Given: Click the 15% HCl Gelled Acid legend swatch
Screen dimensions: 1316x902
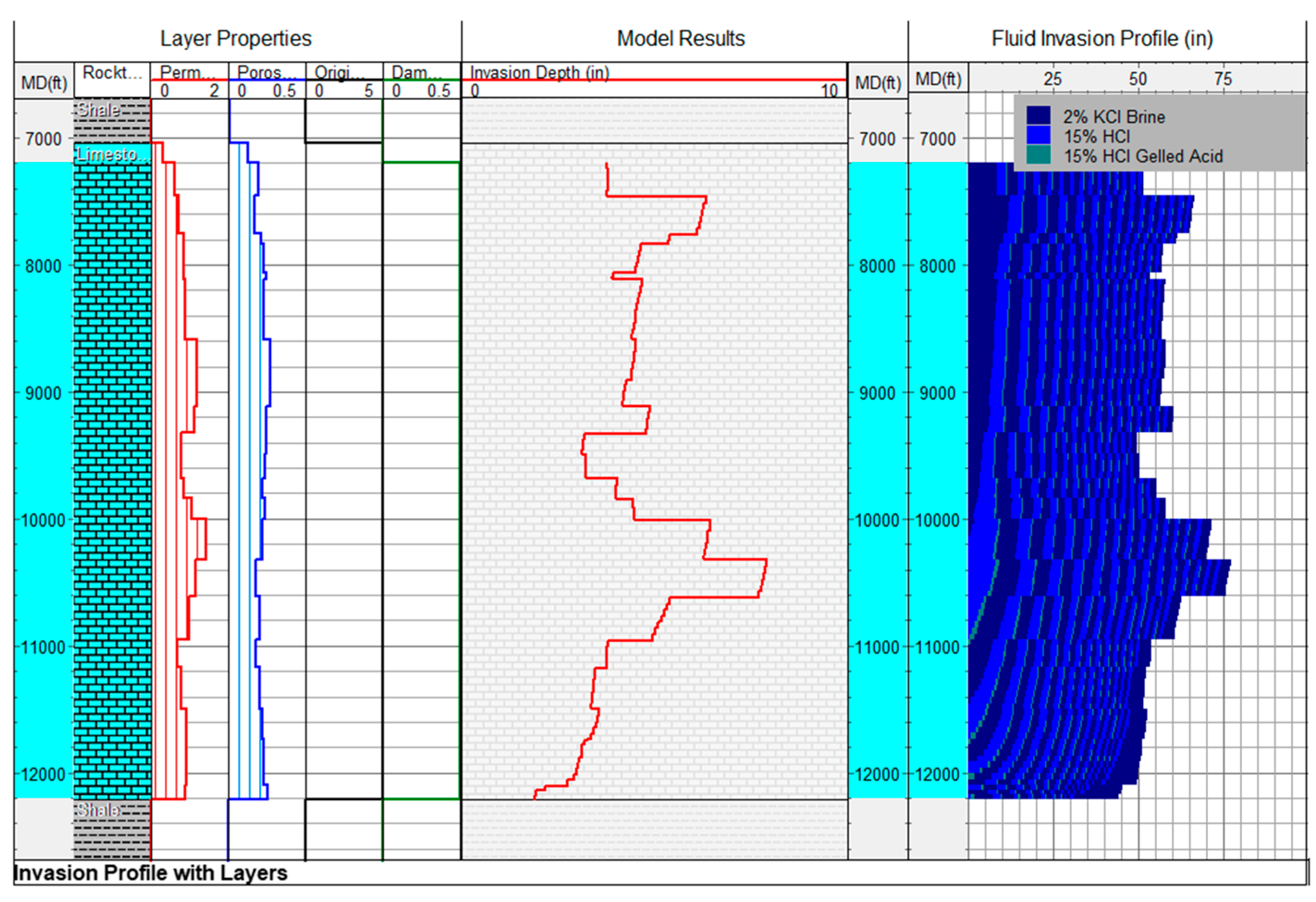Looking at the screenshot, I should point(1038,155).
